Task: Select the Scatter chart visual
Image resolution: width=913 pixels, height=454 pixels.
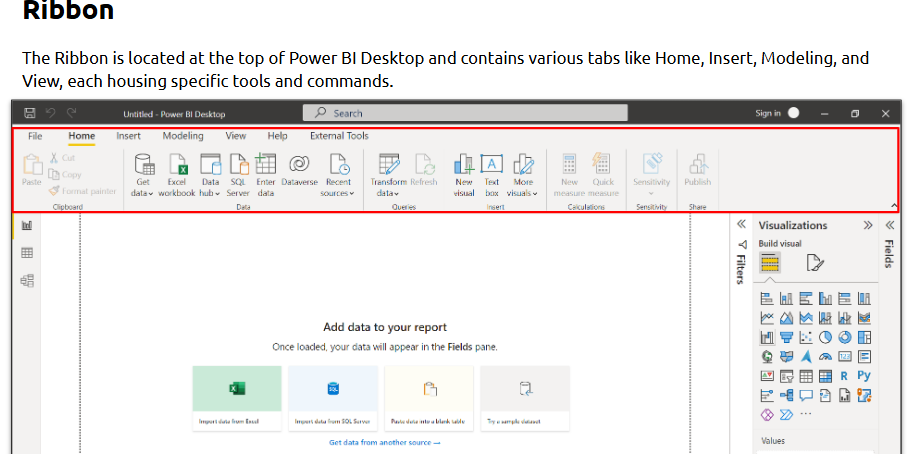Action: point(806,337)
